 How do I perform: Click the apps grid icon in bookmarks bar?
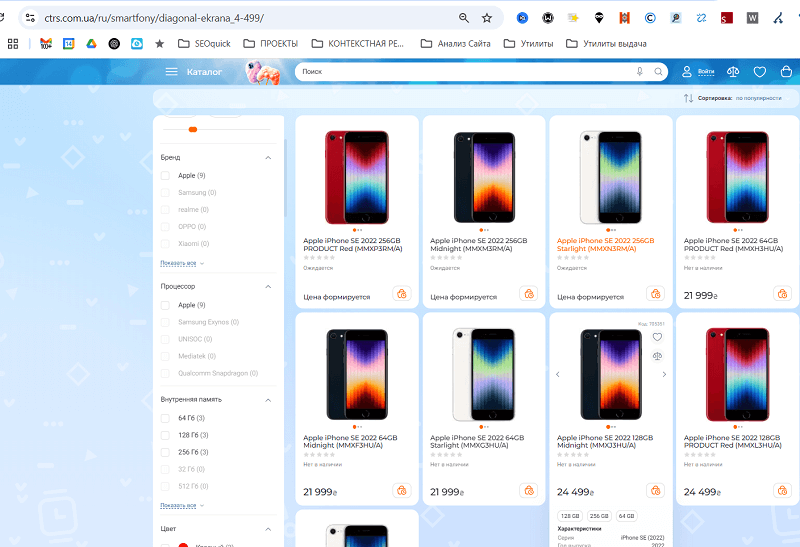click(13, 44)
